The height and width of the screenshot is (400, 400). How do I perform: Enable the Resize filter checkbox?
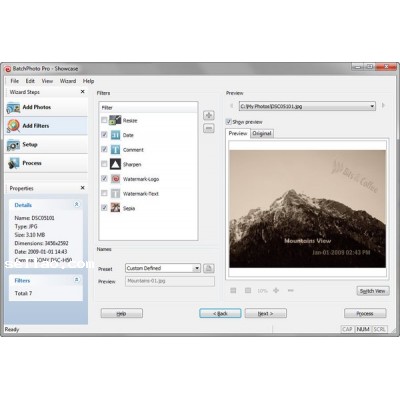coord(104,120)
